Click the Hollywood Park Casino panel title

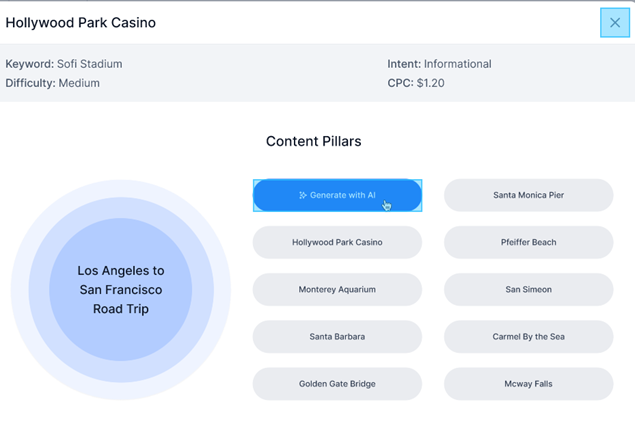(x=81, y=23)
